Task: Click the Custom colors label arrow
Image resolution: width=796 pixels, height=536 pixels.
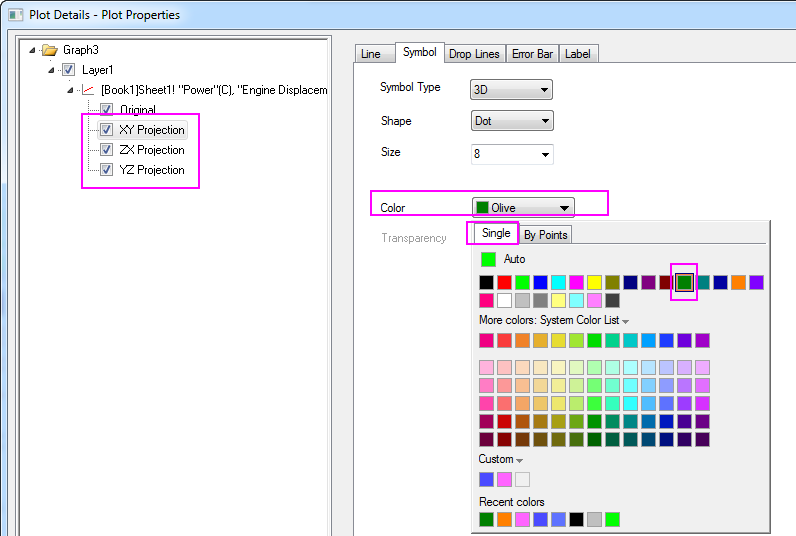Action: [x=520, y=460]
